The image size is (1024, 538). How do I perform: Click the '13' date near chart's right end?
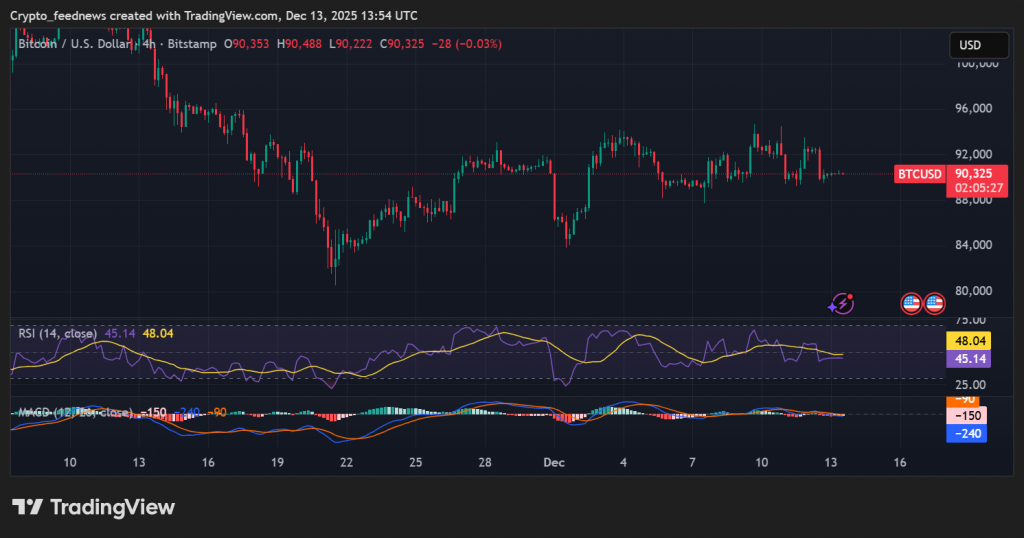tap(831, 463)
